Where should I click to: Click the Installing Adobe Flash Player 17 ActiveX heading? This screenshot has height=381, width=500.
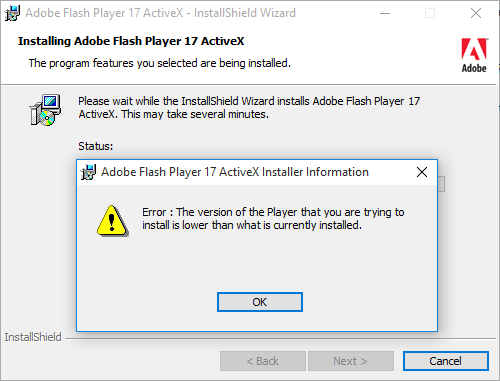point(131,41)
